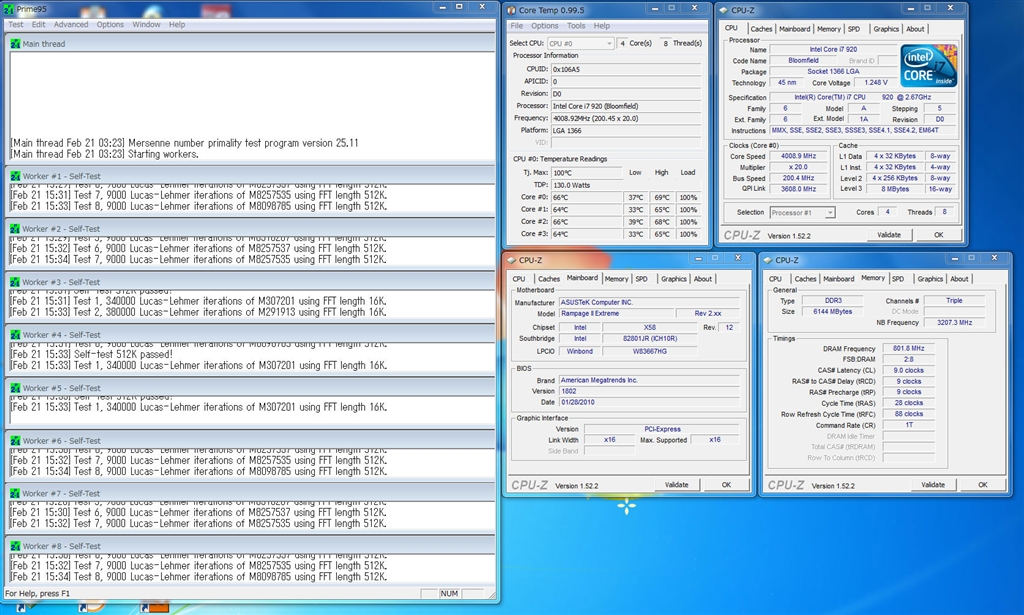Click the CPU-Z CPU window title icon
The image size is (1024, 615).
[724, 10]
